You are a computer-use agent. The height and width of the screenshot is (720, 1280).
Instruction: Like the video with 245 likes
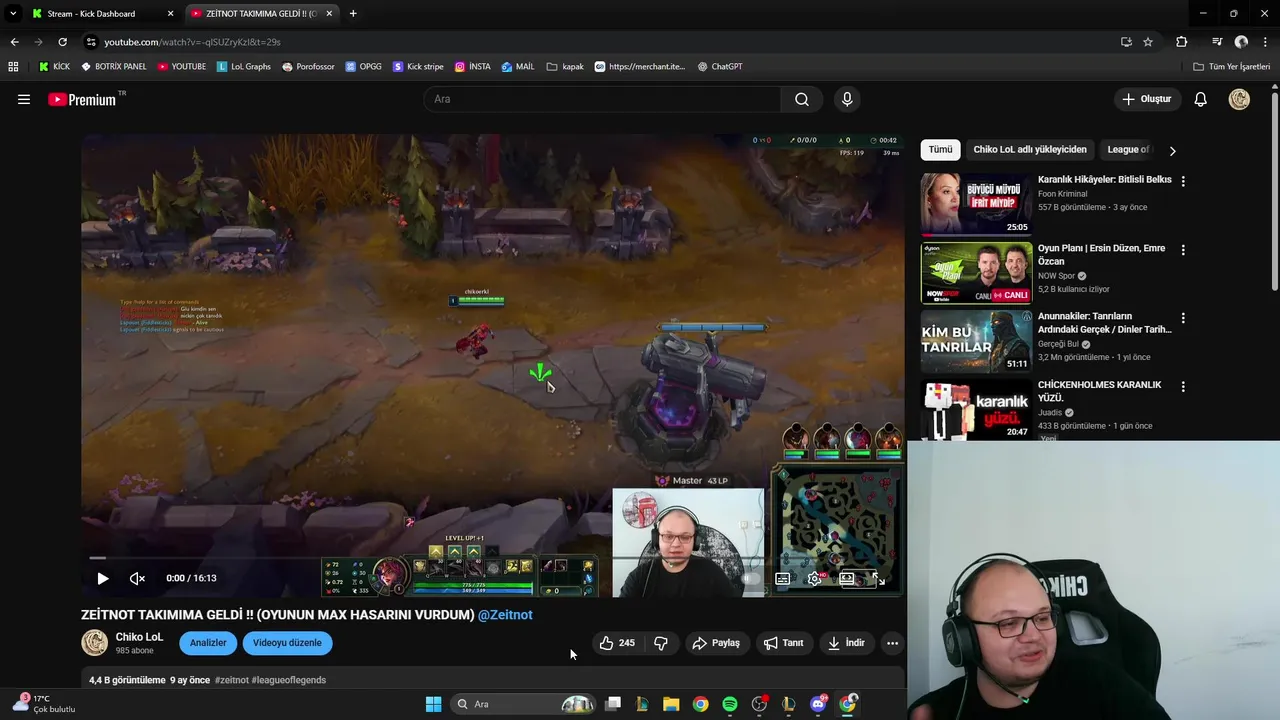click(x=617, y=643)
